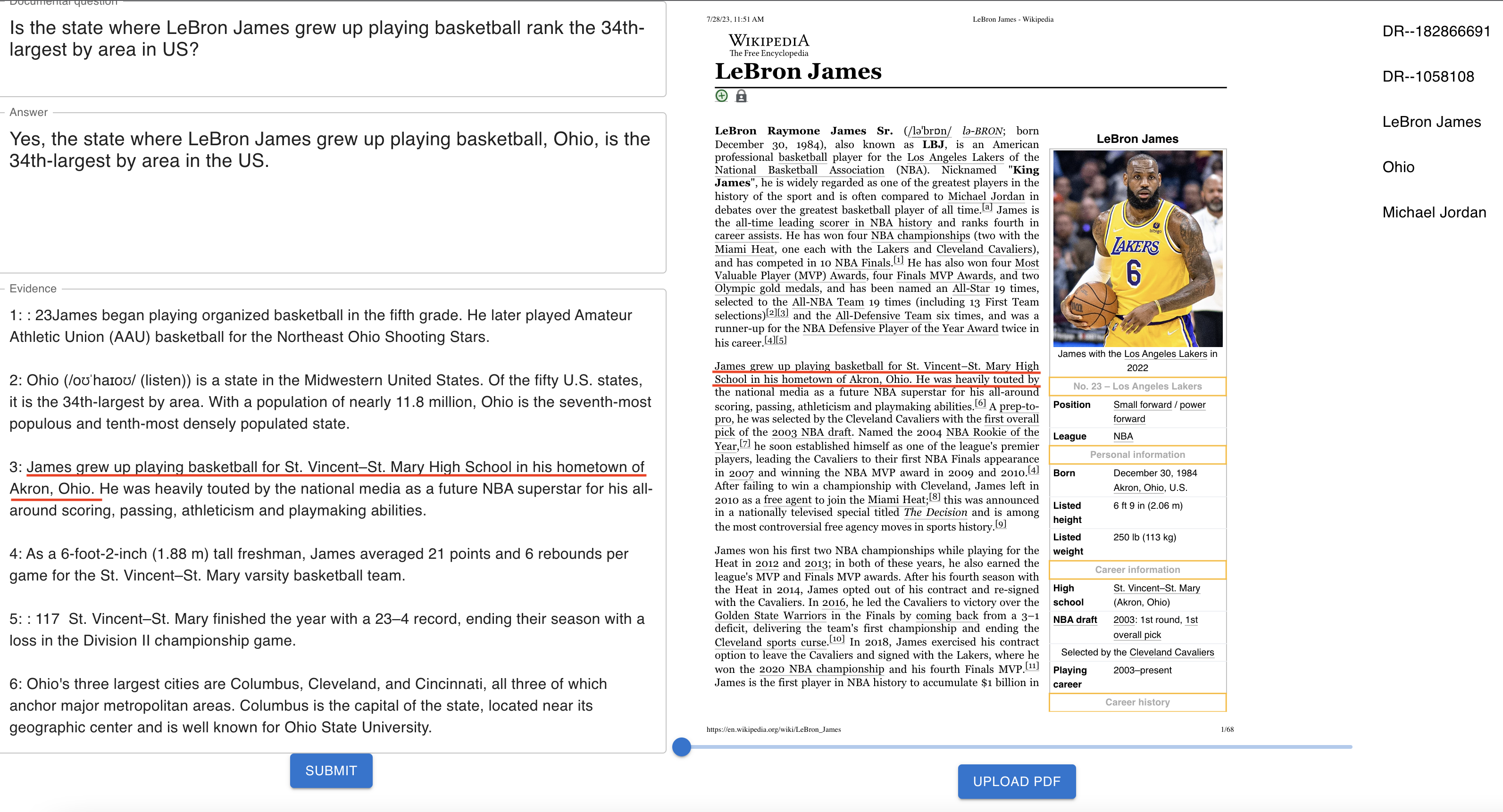Image resolution: width=1503 pixels, height=812 pixels.
Task: Open the NBA championships link
Action: (920, 236)
